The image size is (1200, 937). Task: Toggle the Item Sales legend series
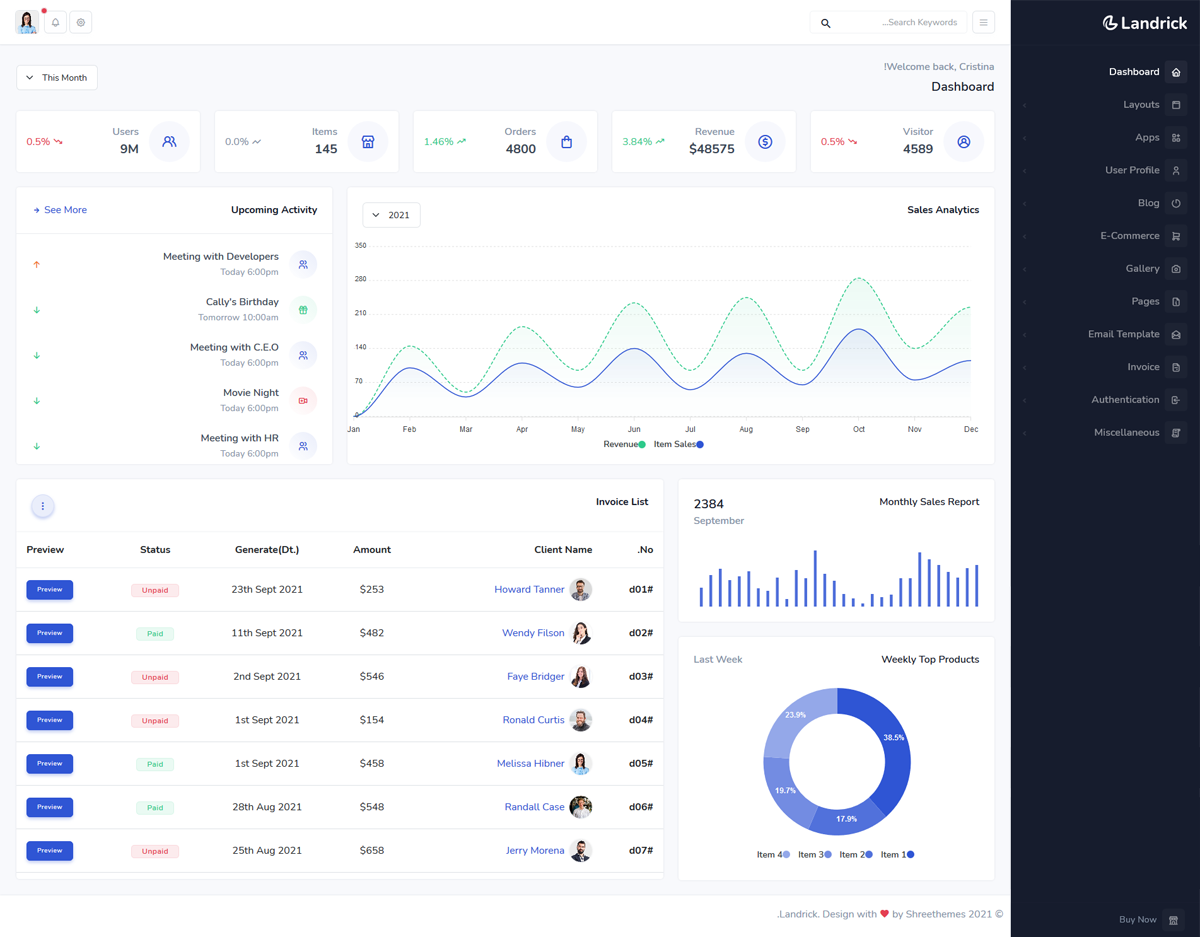pyautogui.click(x=678, y=444)
